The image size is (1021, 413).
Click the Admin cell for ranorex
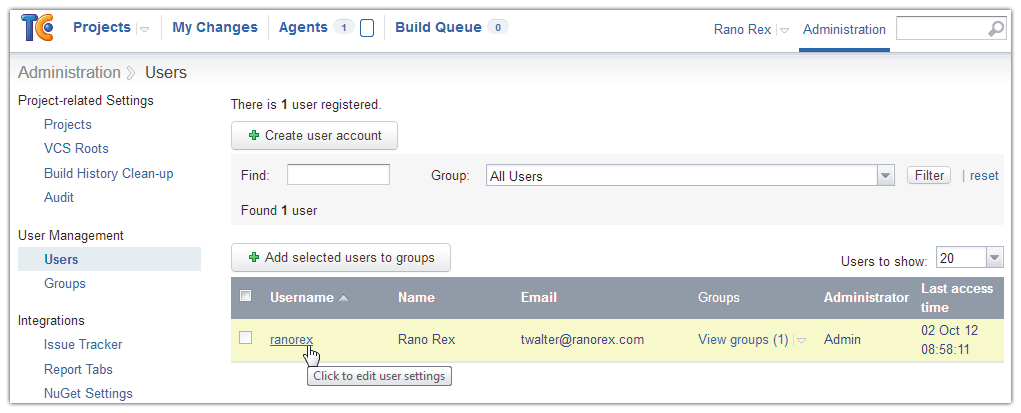click(842, 339)
